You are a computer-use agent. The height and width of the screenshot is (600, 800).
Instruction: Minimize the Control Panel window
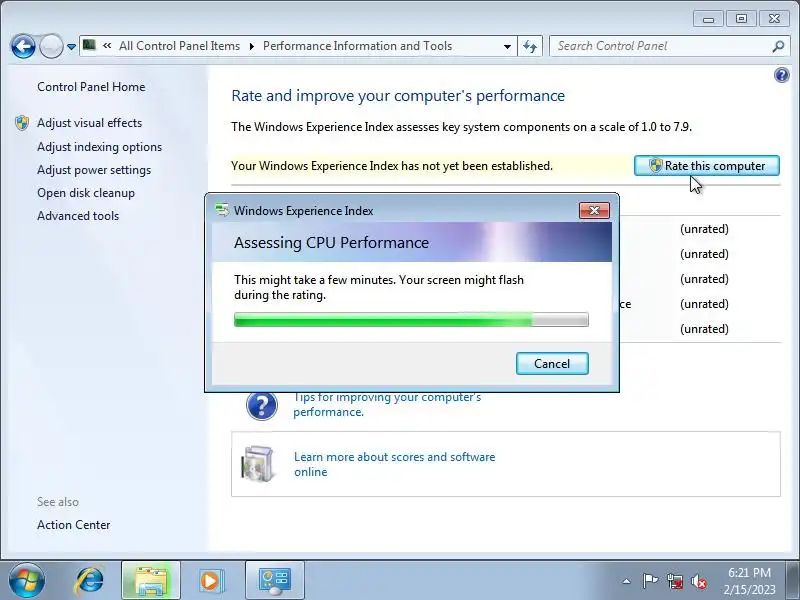coord(708,19)
